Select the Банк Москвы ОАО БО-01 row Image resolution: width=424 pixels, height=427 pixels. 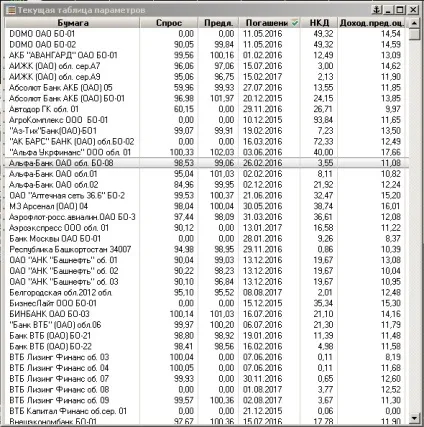coord(206,239)
